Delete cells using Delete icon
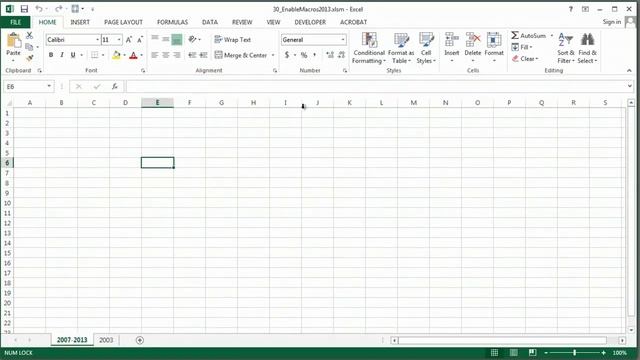The width and height of the screenshot is (640, 360). click(x=473, y=40)
